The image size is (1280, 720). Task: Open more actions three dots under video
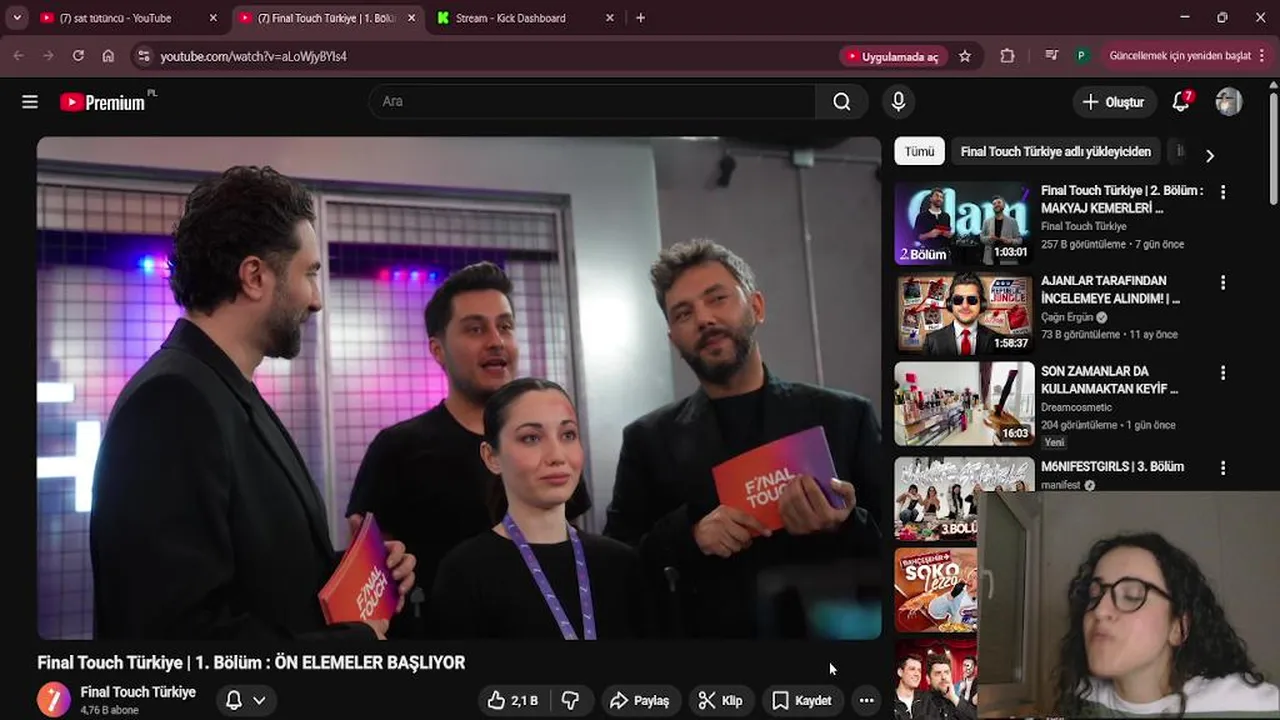866,700
